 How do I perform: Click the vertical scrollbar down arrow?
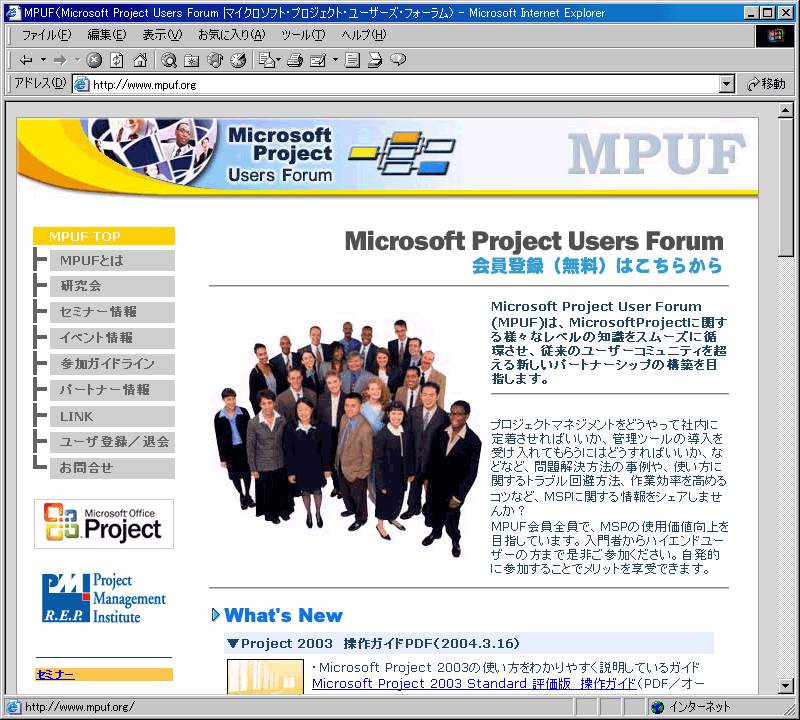point(786,686)
